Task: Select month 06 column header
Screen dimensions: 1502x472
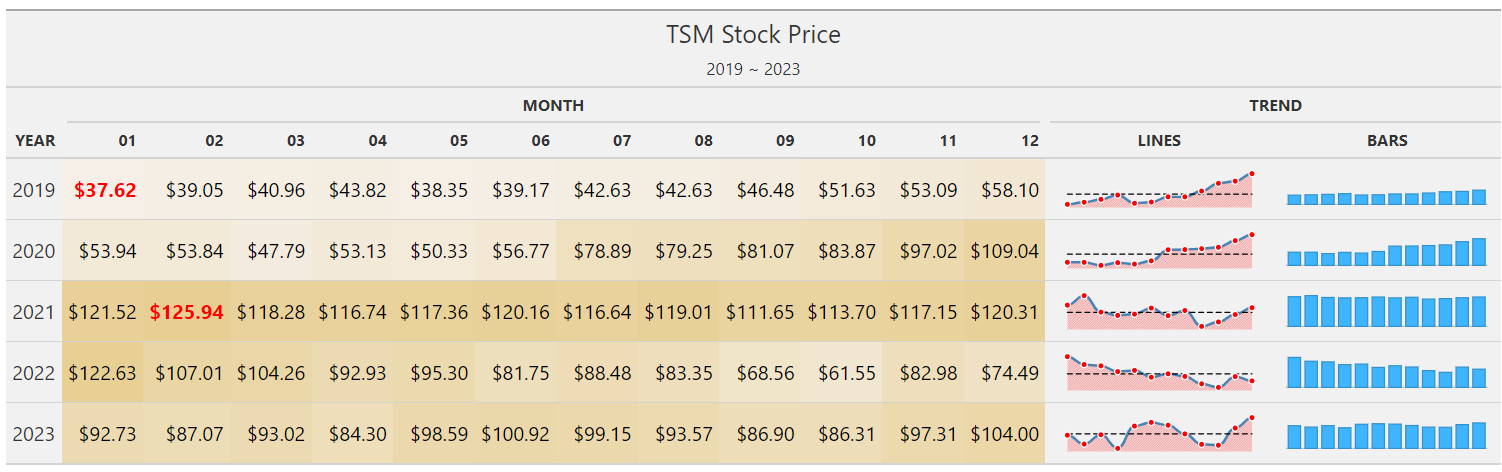Action: coord(540,141)
